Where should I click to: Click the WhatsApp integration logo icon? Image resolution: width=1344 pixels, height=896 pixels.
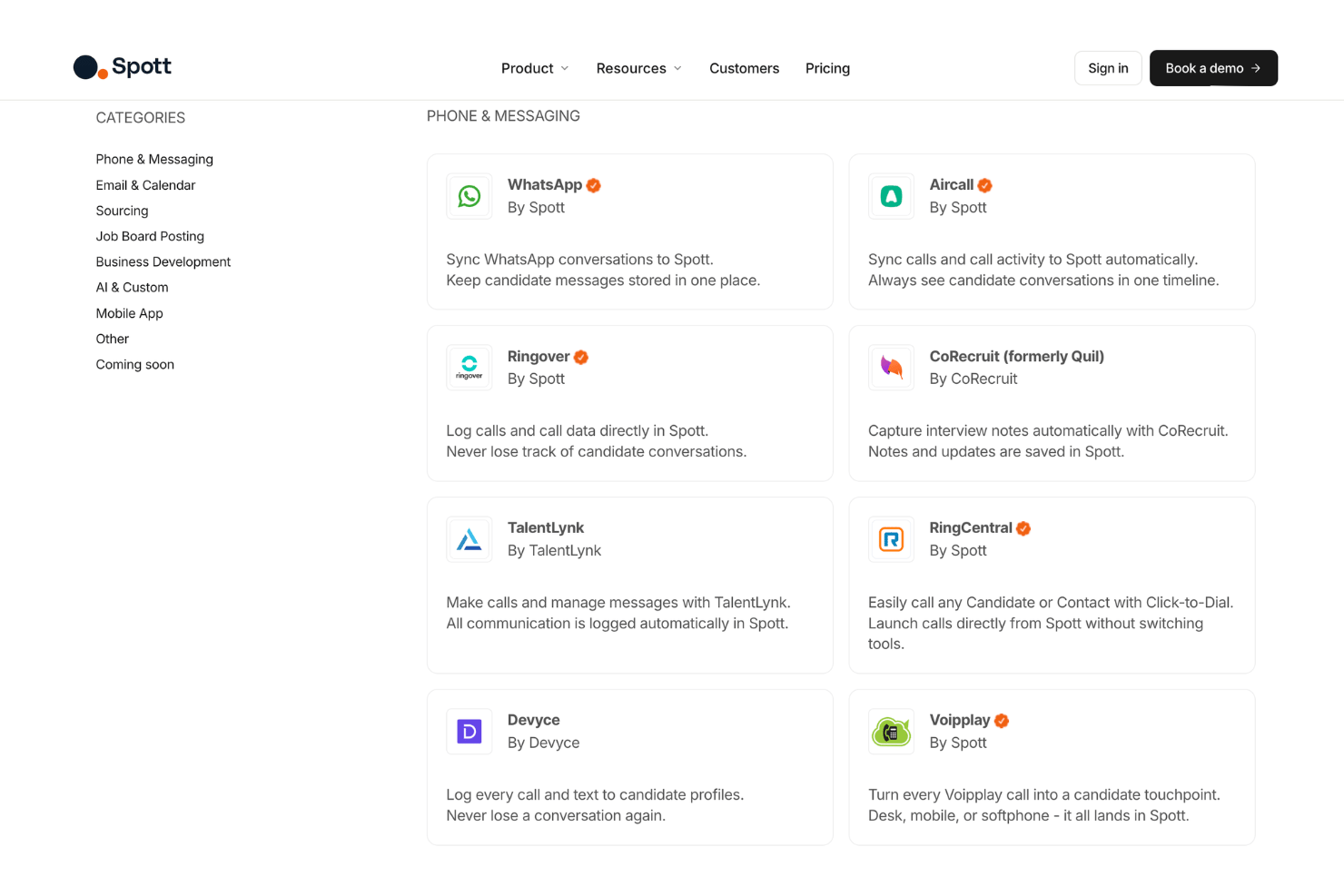click(469, 196)
